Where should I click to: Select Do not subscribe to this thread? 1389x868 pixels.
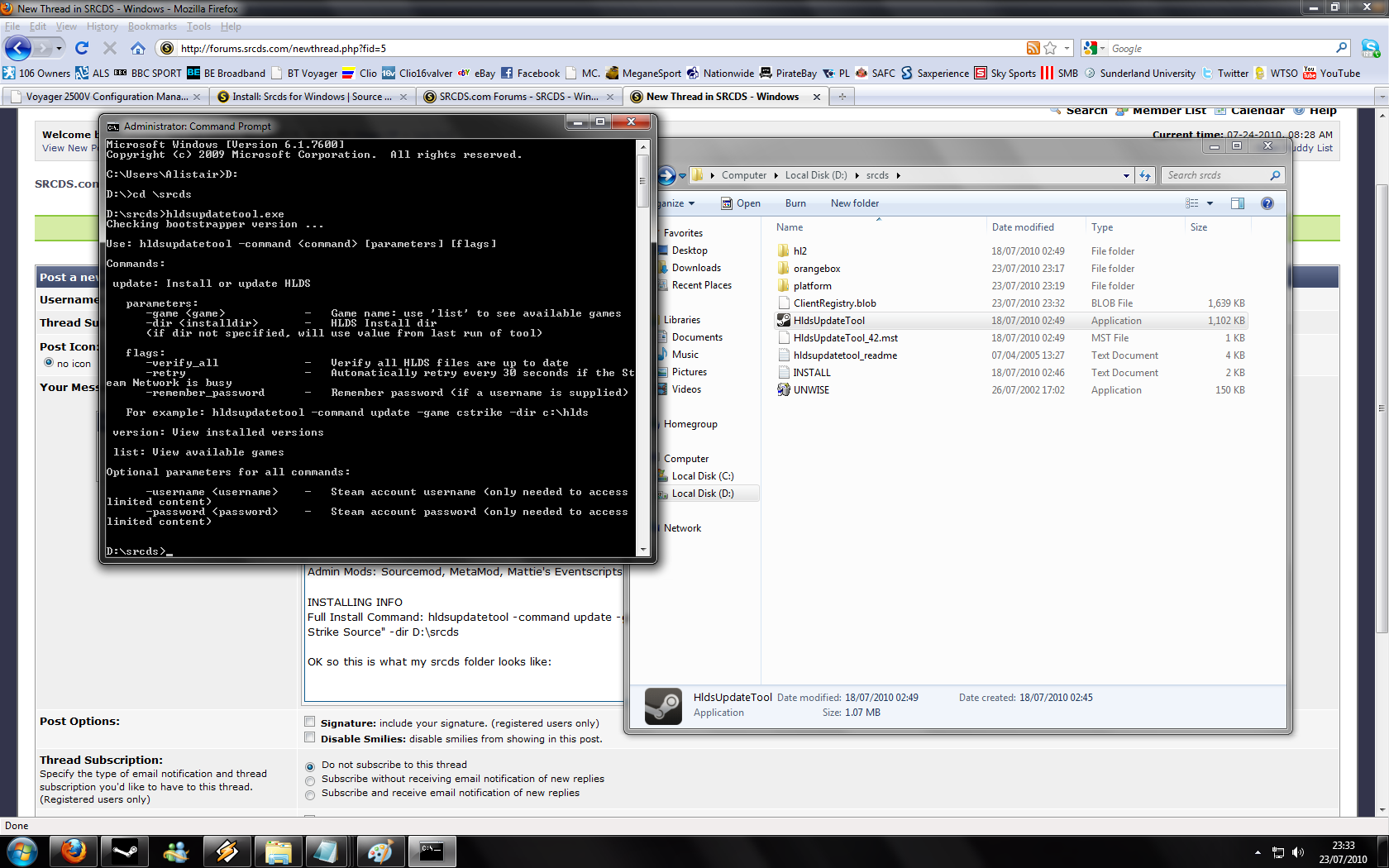pos(310,766)
